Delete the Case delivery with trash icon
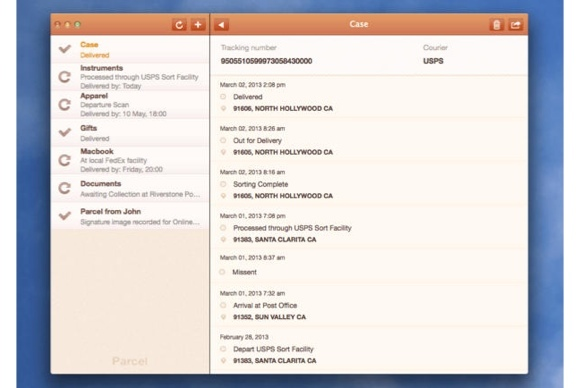Image resolution: width=580 pixels, height=388 pixels. click(496, 25)
